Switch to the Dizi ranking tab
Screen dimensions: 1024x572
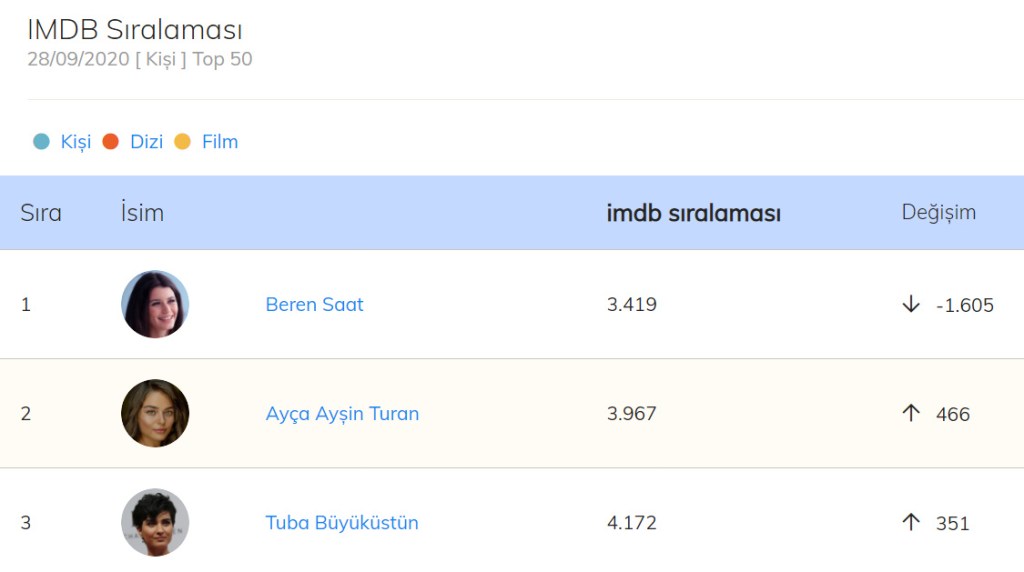click(146, 142)
